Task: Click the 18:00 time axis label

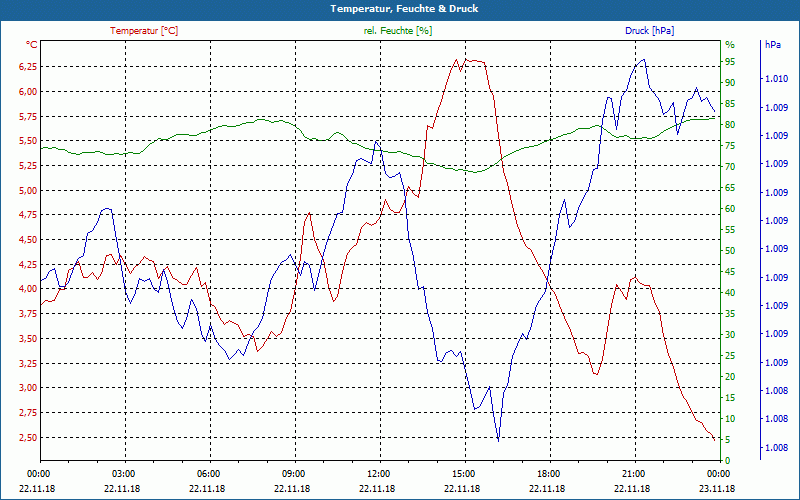Action: point(548,473)
